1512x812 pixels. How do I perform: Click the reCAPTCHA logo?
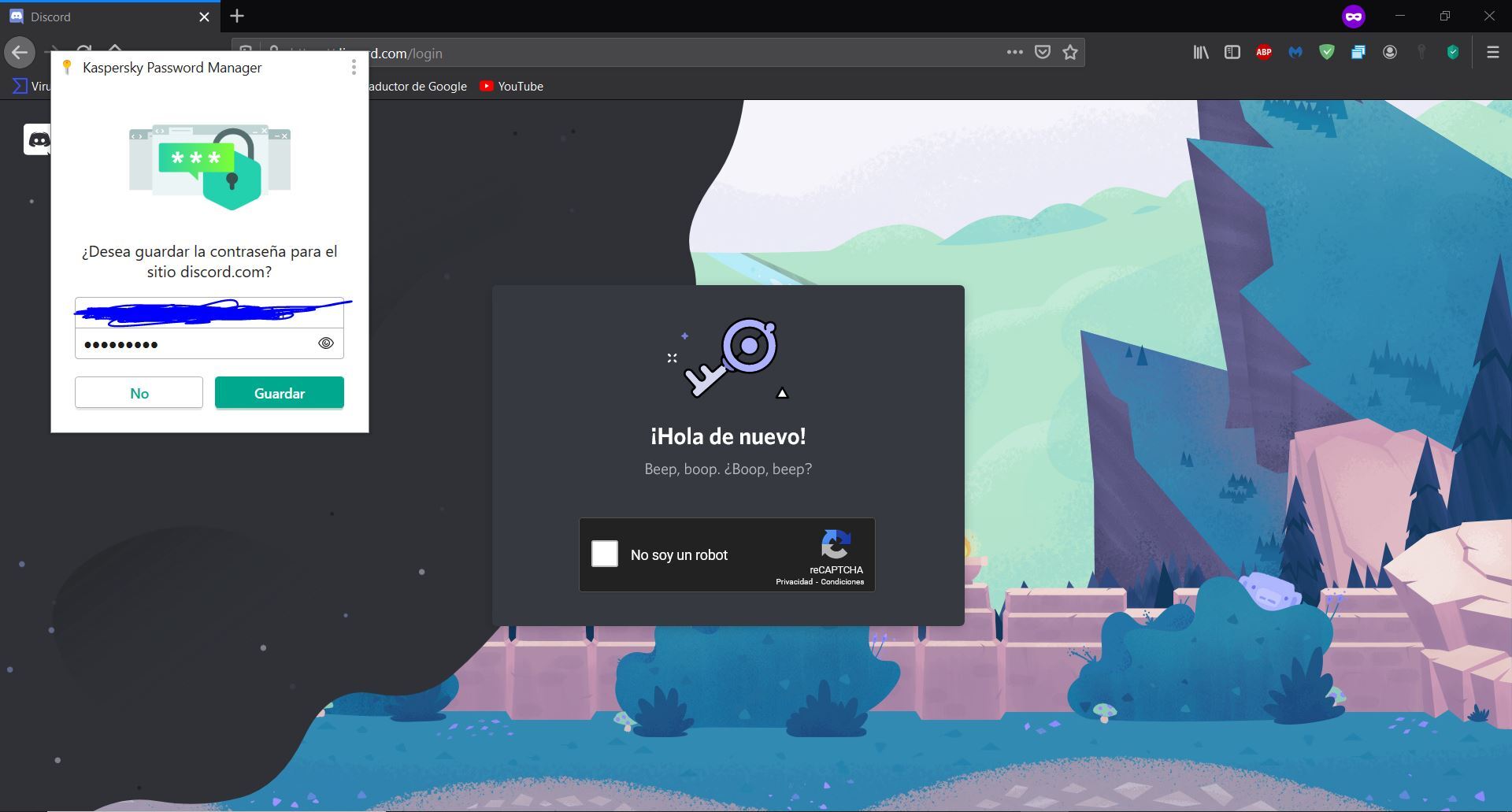(x=836, y=544)
